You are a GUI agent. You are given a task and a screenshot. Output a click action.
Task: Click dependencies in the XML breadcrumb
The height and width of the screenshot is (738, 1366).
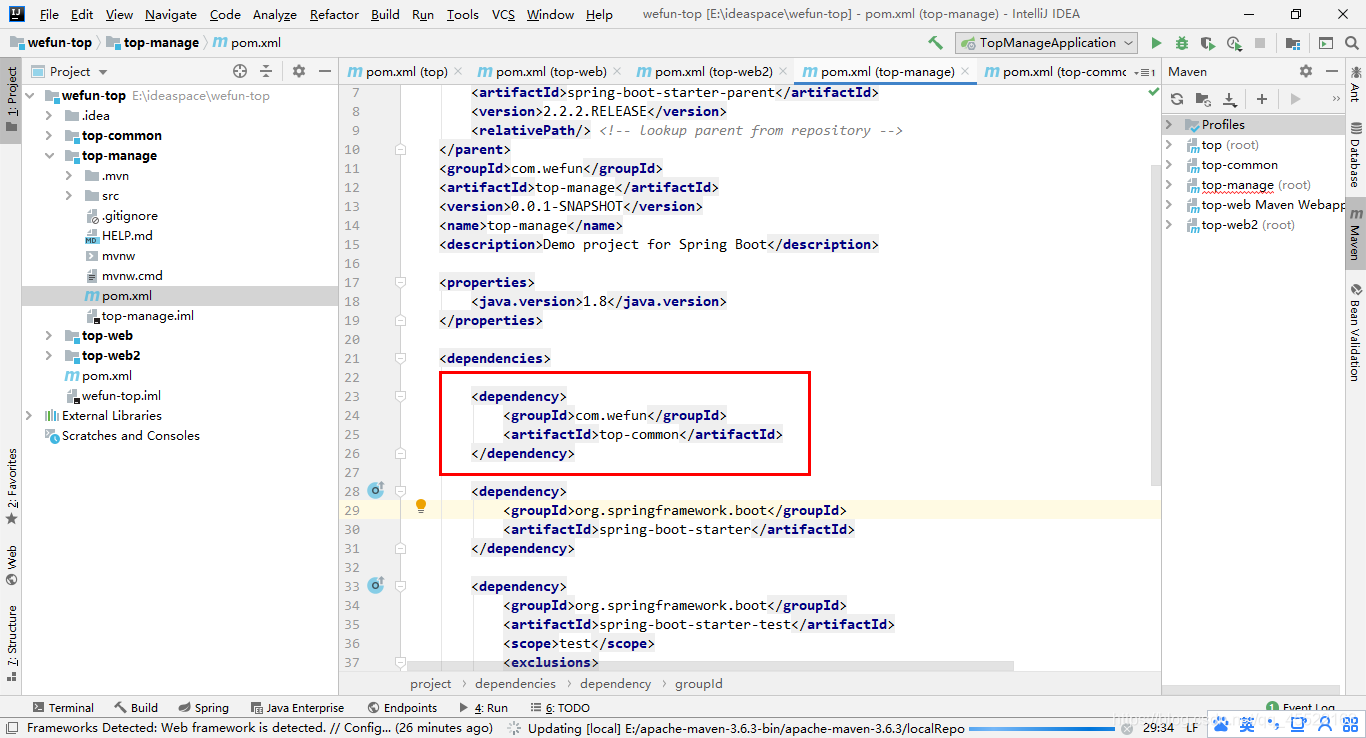coord(515,684)
